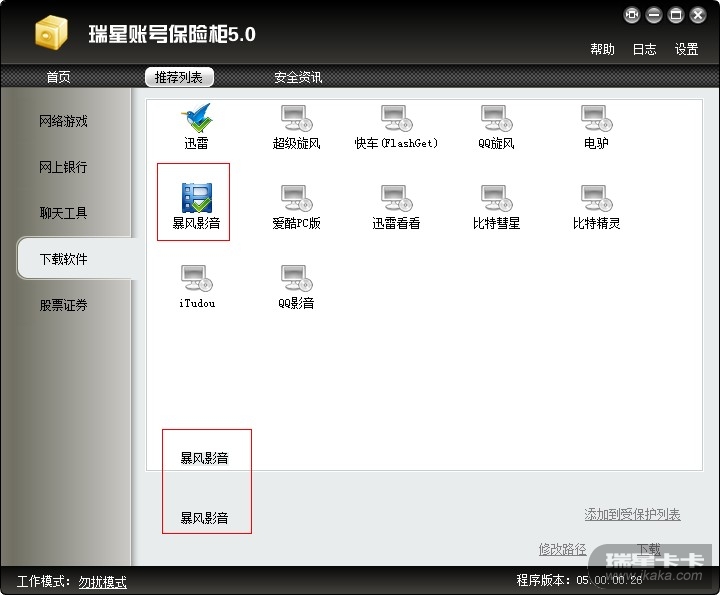Image resolution: width=720 pixels, height=595 pixels.
Task: Open the 设置 menu
Action: point(686,49)
